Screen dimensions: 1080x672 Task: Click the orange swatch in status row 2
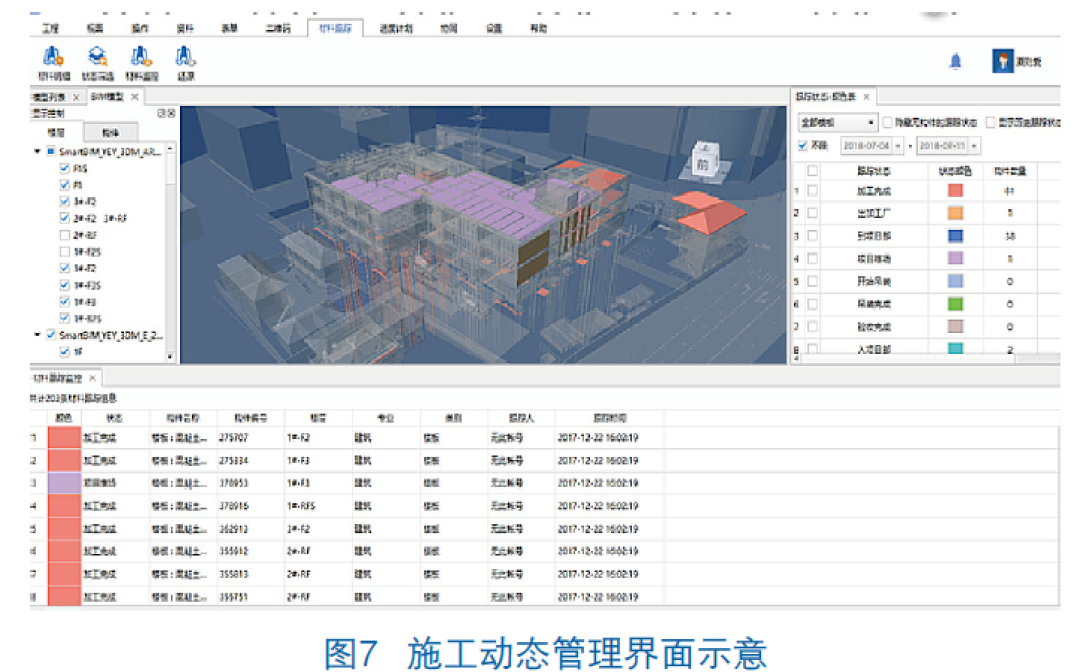955,213
